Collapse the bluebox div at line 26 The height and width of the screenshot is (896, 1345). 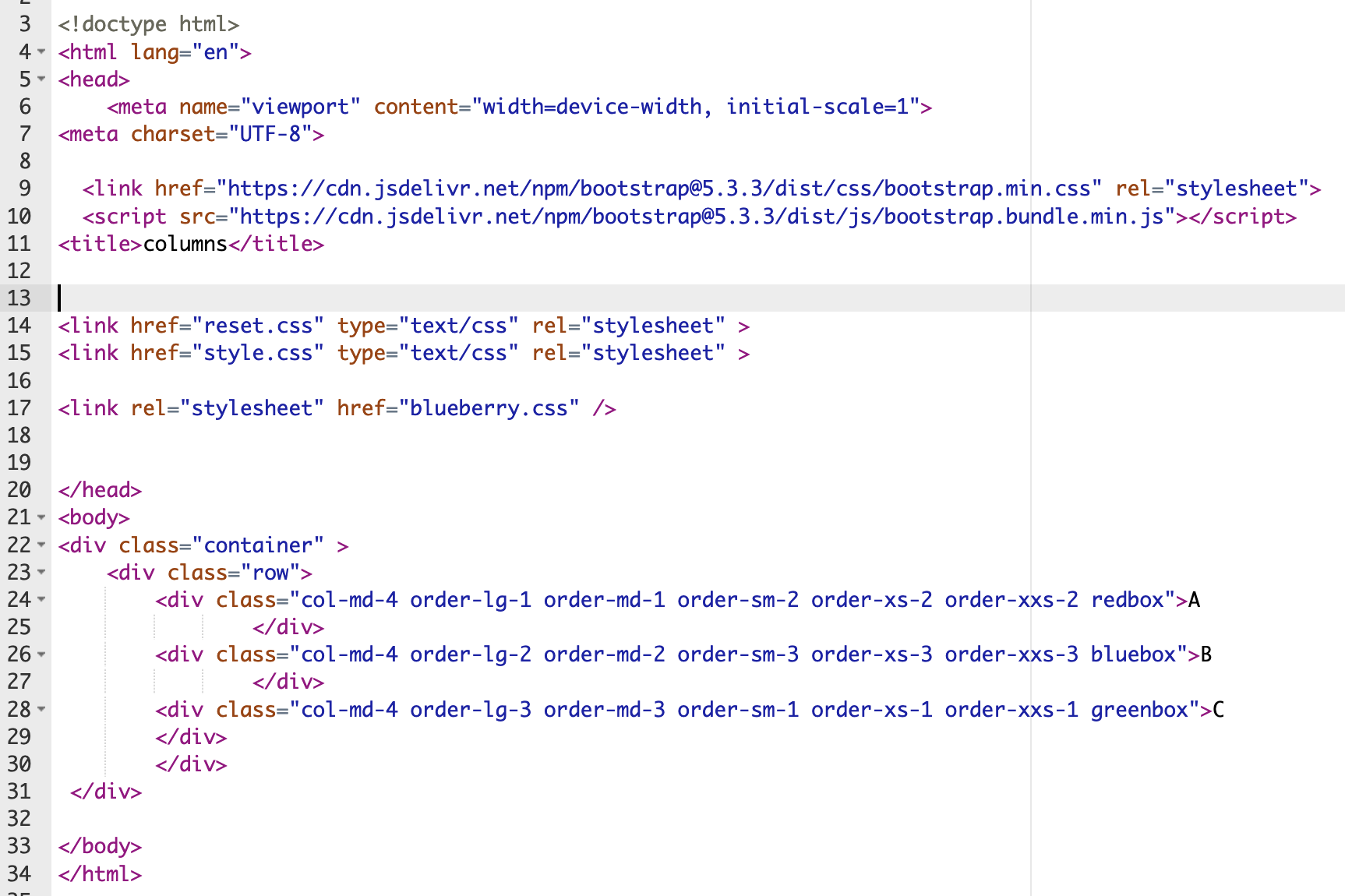41,654
